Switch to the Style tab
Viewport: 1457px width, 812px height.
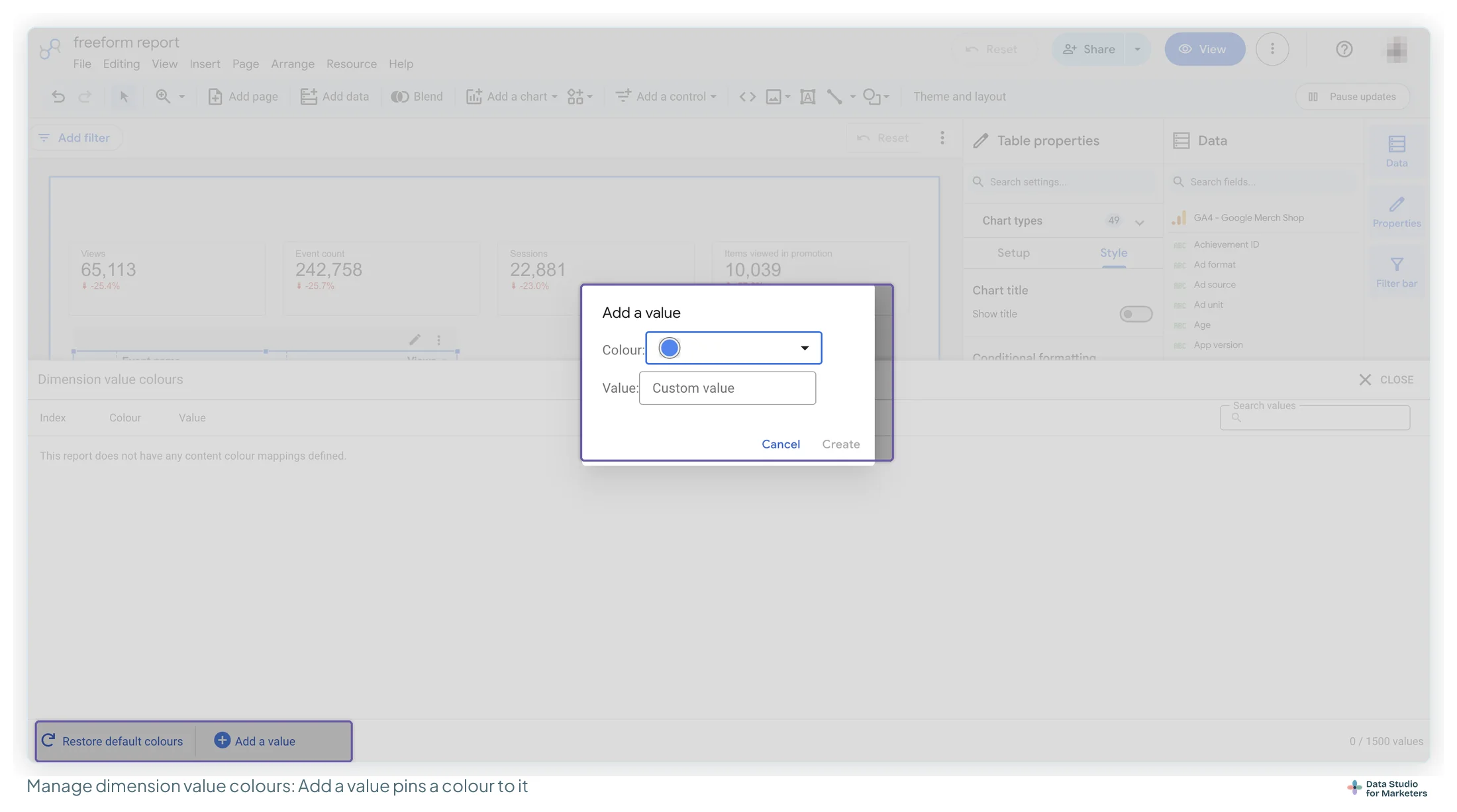[x=1113, y=253]
